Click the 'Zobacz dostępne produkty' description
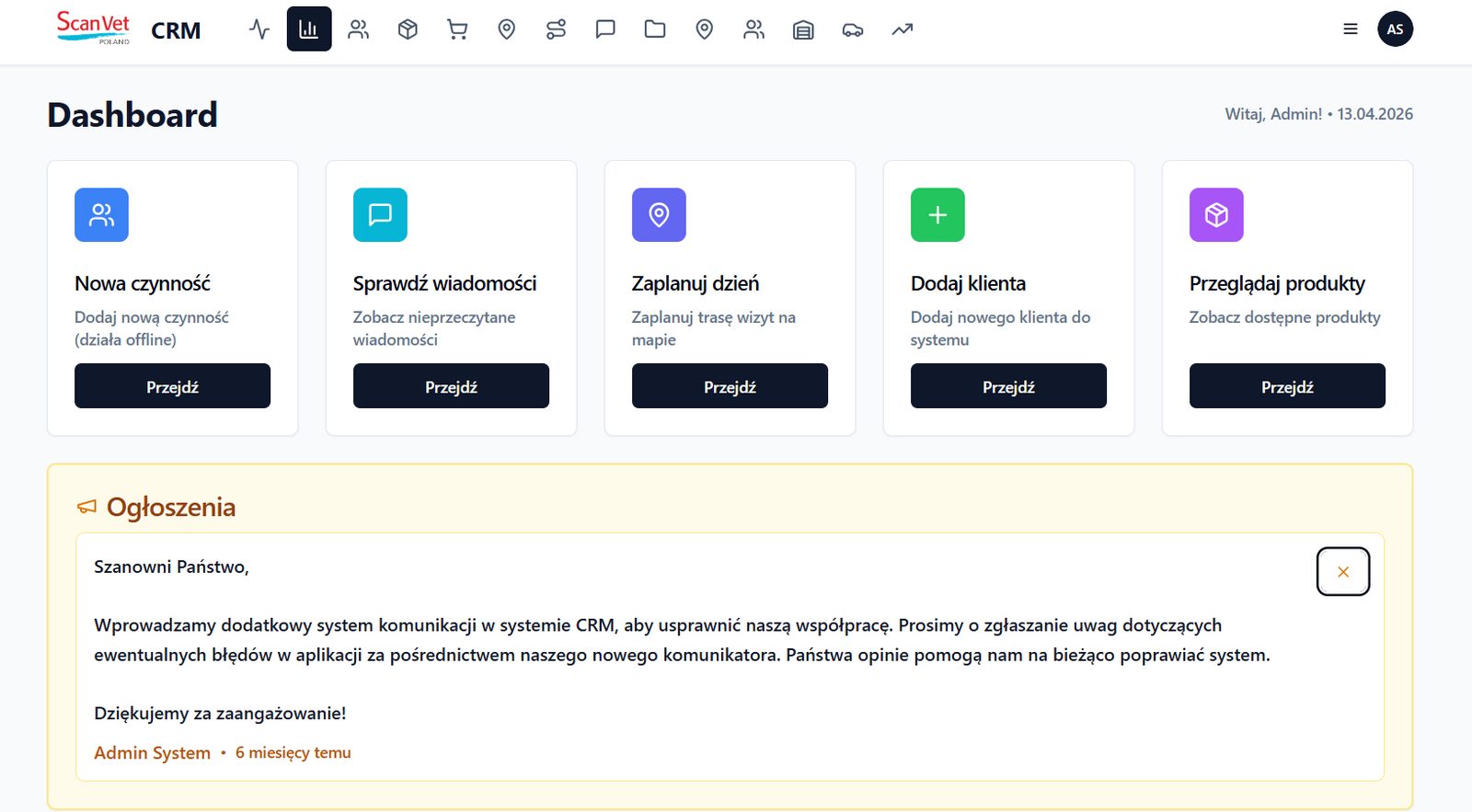 coord(1285,317)
